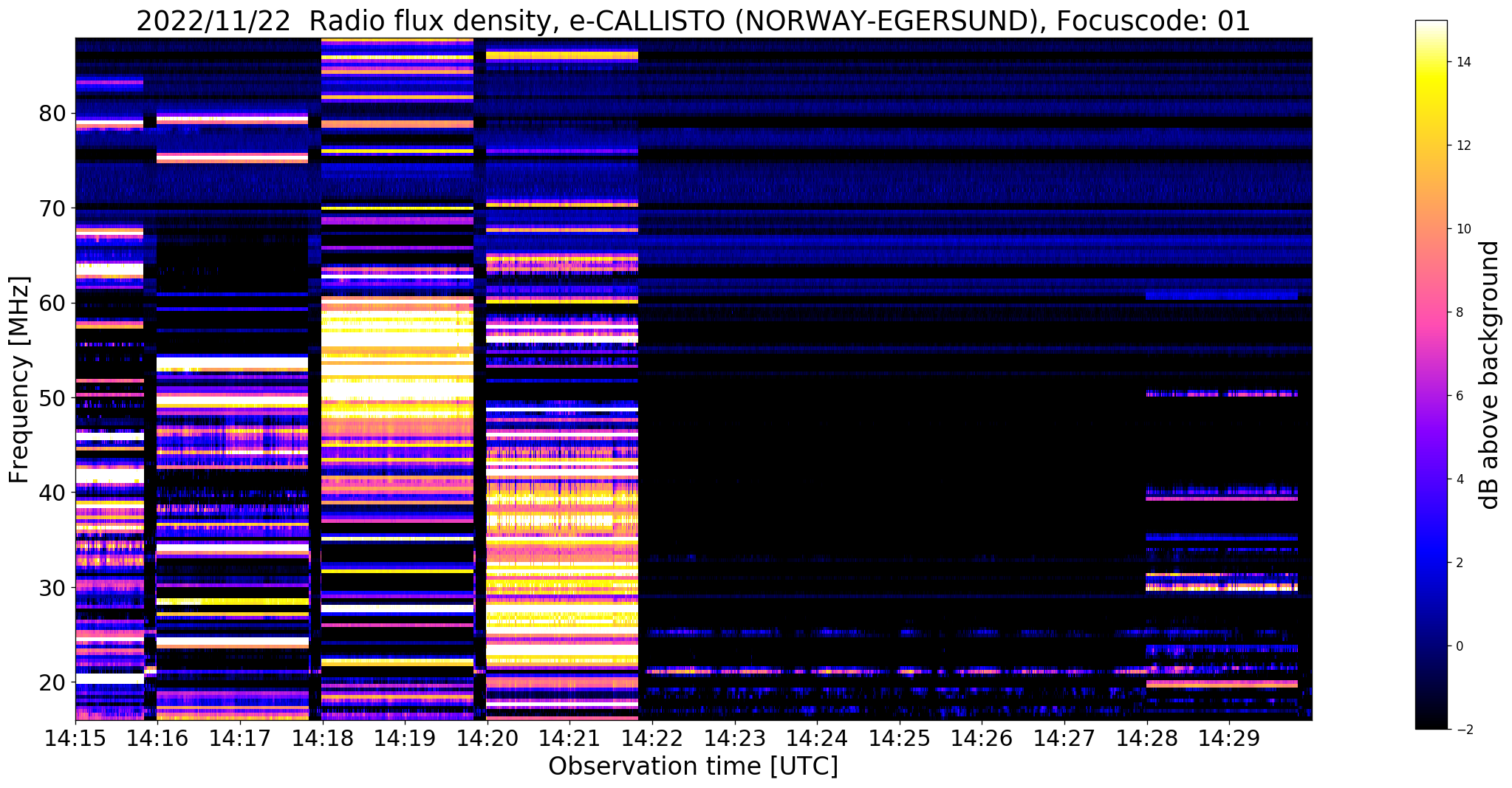
Task: Click the colorbar tick value 8
Action: coord(1459,312)
